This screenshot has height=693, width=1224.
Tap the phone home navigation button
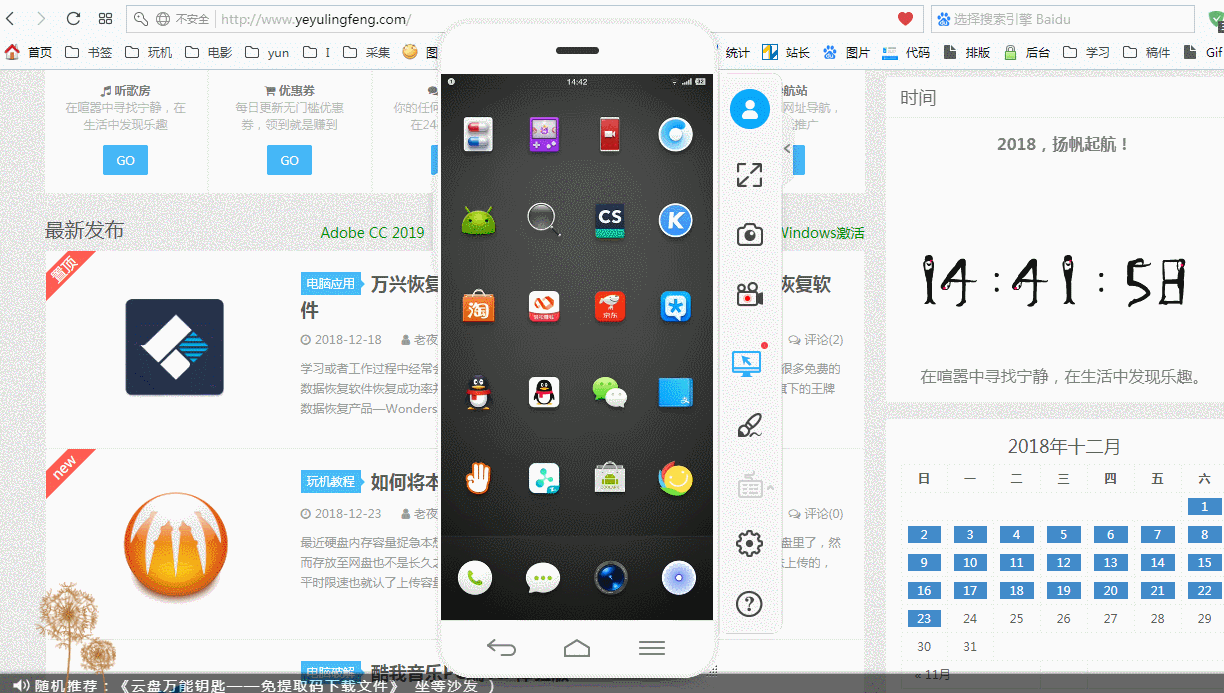tap(577, 648)
